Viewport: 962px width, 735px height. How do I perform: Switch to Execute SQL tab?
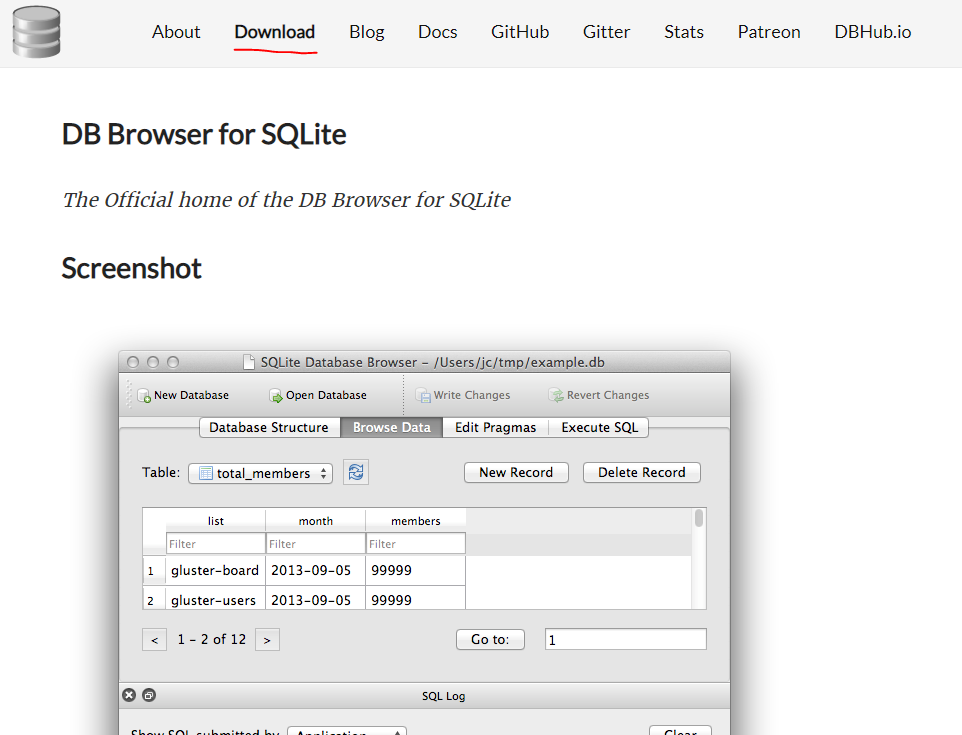pyautogui.click(x=599, y=427)
